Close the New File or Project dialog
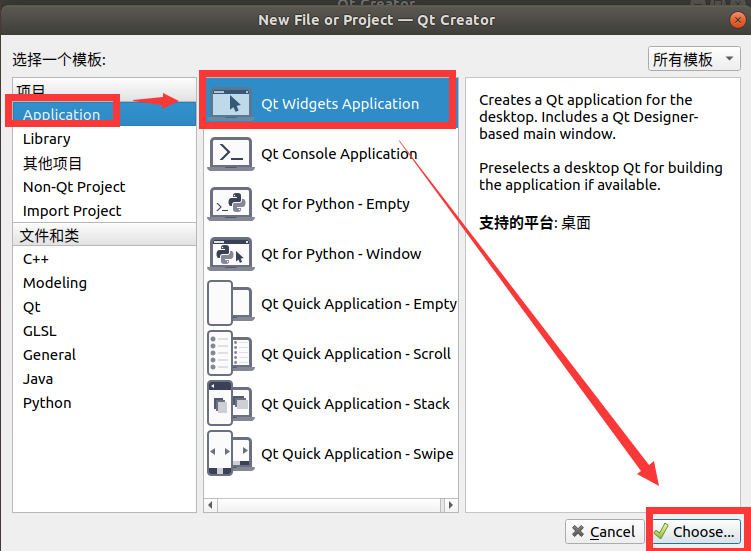 [x=738, y=20]
